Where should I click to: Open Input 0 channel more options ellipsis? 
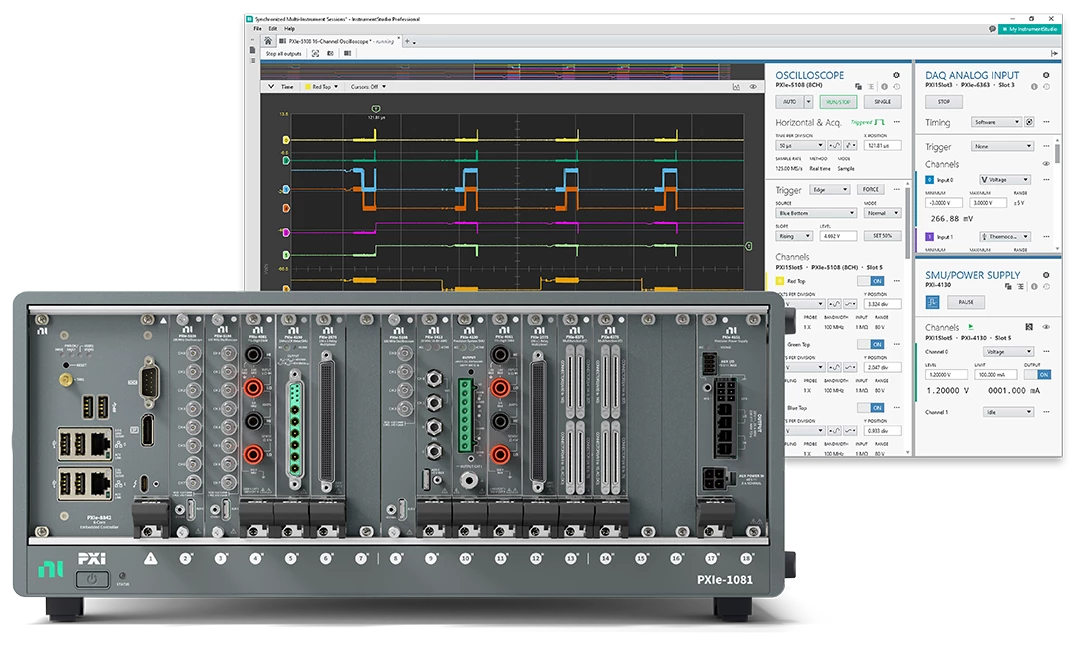pos(1046,180)
